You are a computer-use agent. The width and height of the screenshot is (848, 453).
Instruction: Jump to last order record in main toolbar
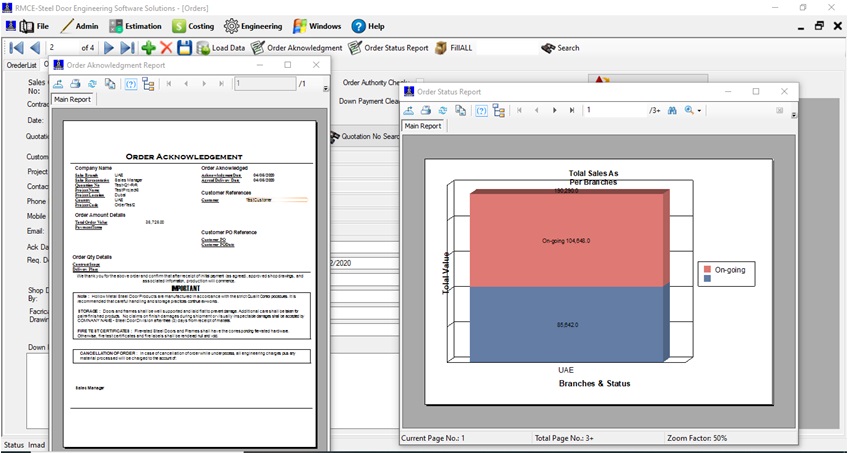pos(128,48)
